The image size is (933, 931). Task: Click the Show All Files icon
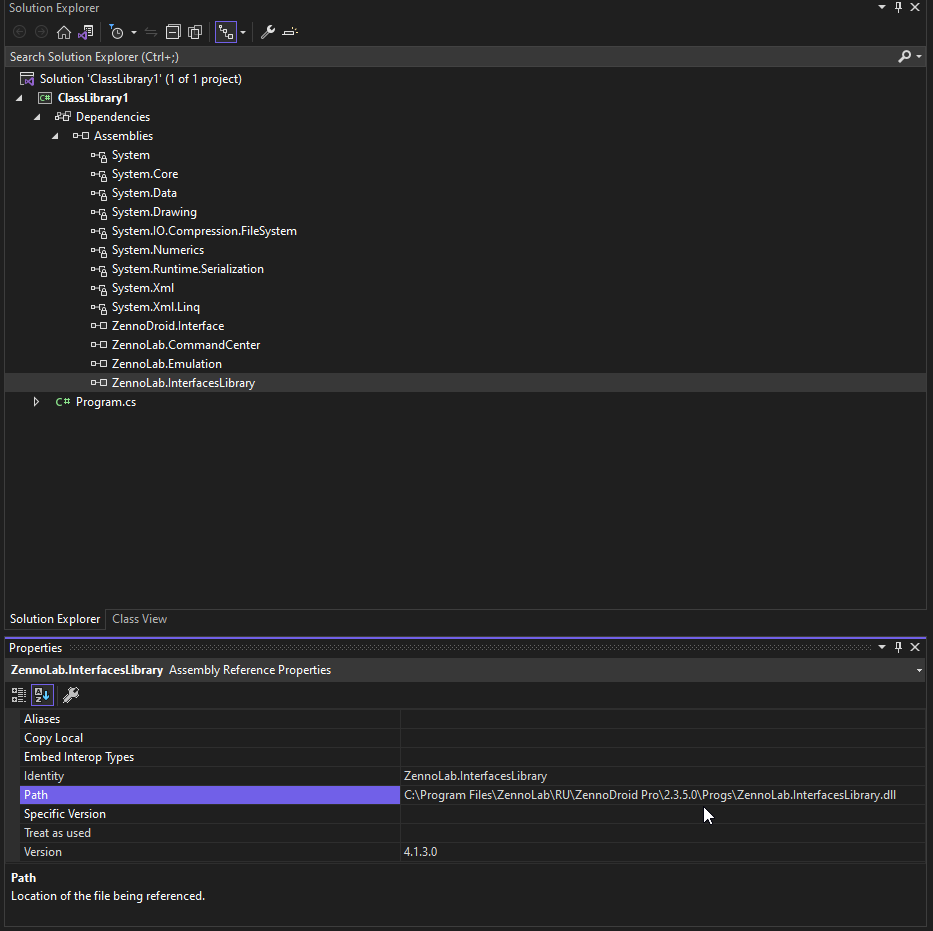coord(195,32)
